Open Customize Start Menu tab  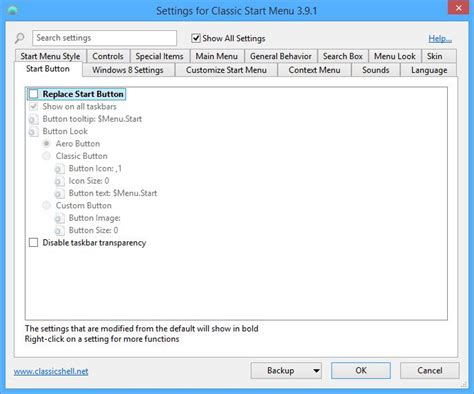coord(226,70)
